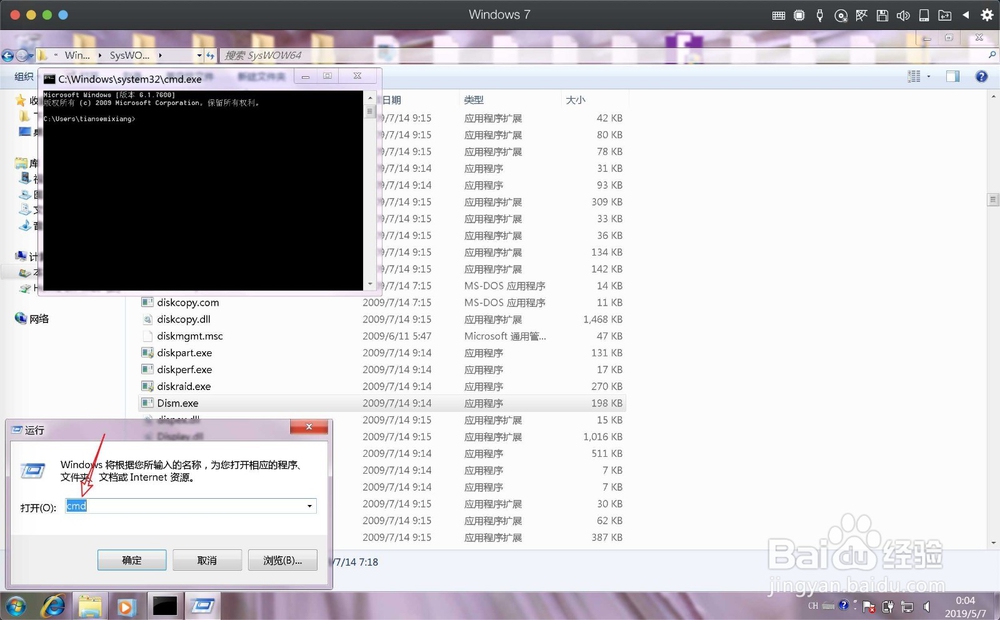The image size is (1000, 620).
Task: Open the Windows Start button
Action: coord(16,605)
